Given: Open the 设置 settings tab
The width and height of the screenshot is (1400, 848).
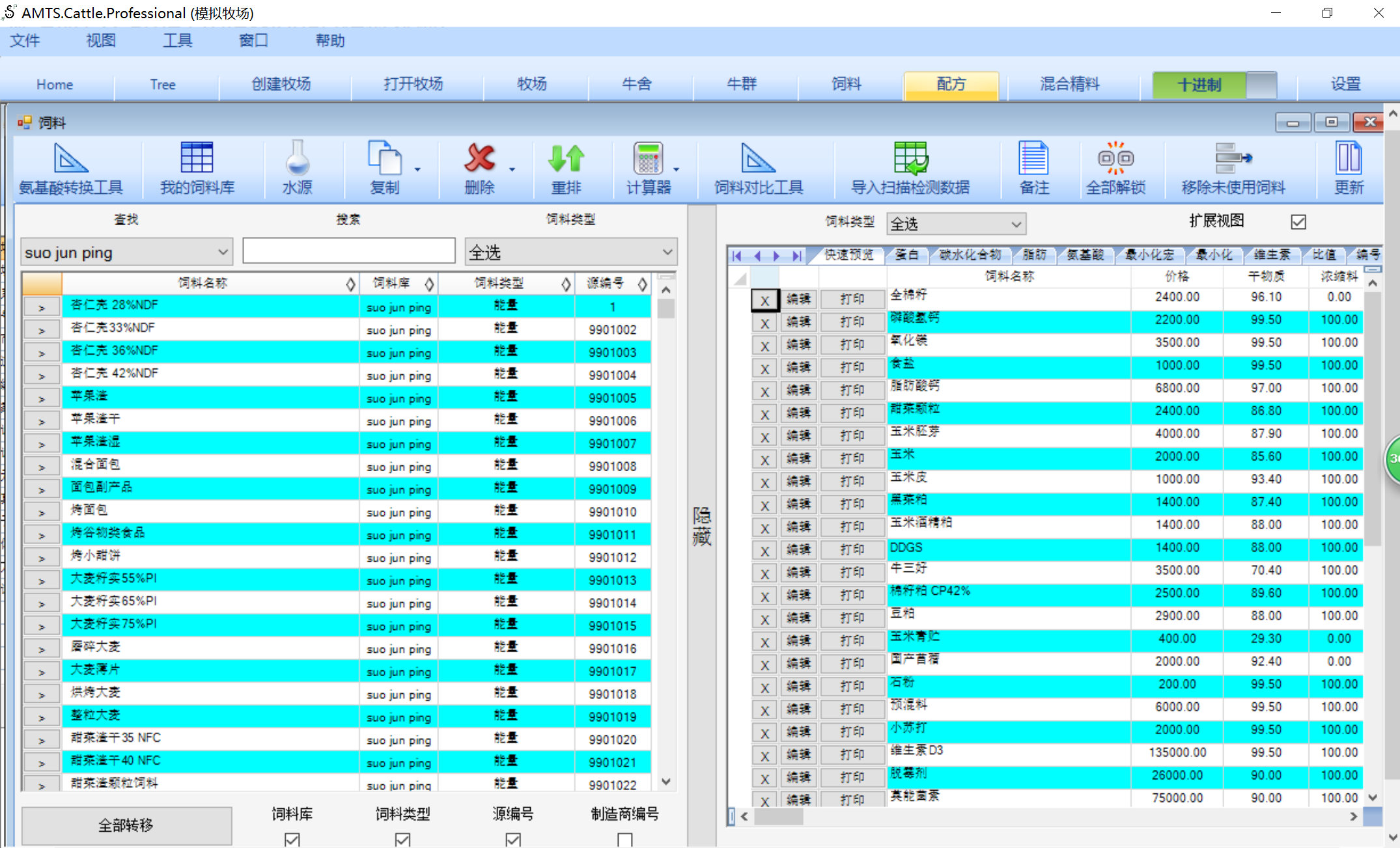Looking at the screenshot, I should [1345, 85].
